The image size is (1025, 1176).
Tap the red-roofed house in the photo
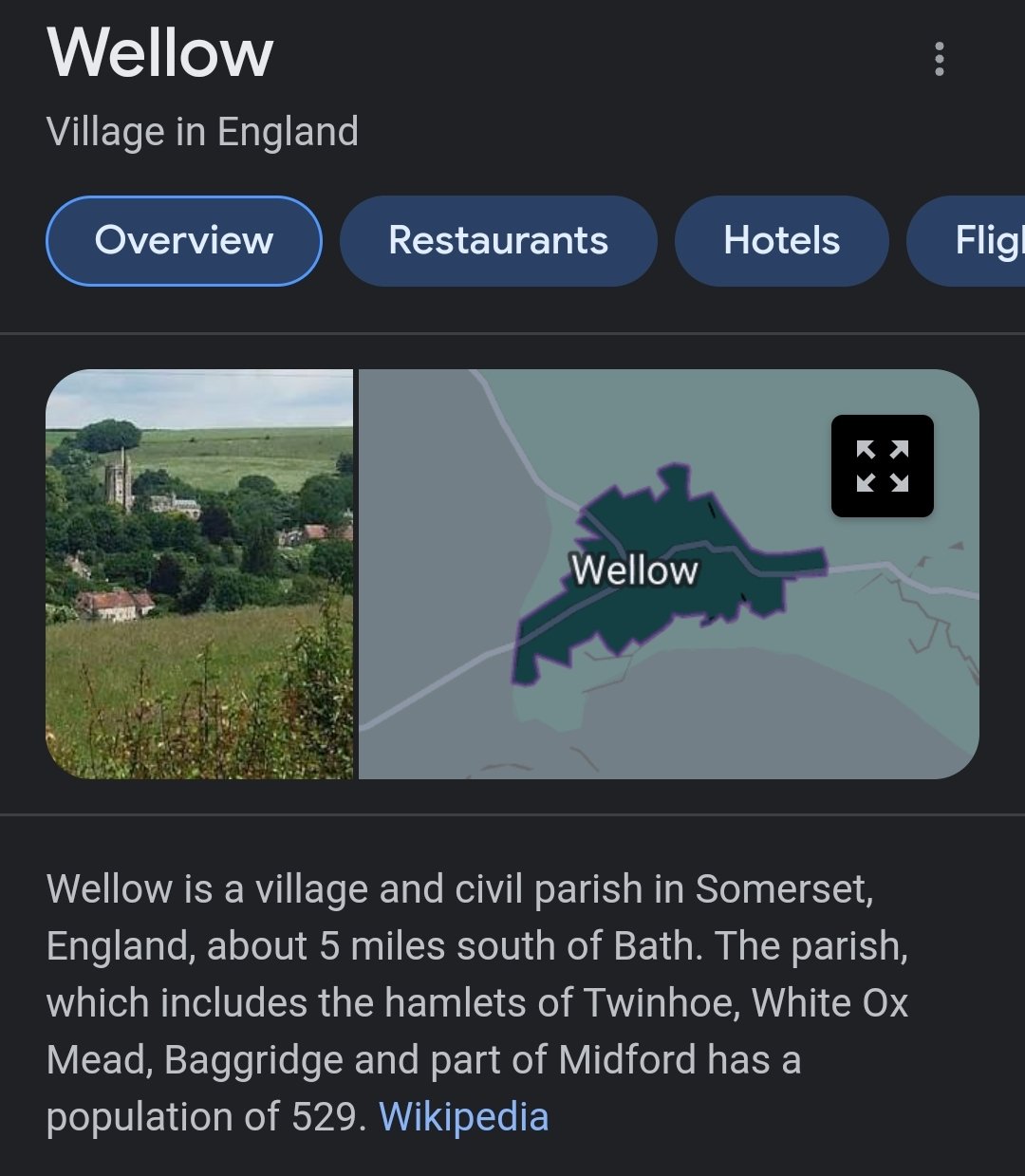point(114,603)
